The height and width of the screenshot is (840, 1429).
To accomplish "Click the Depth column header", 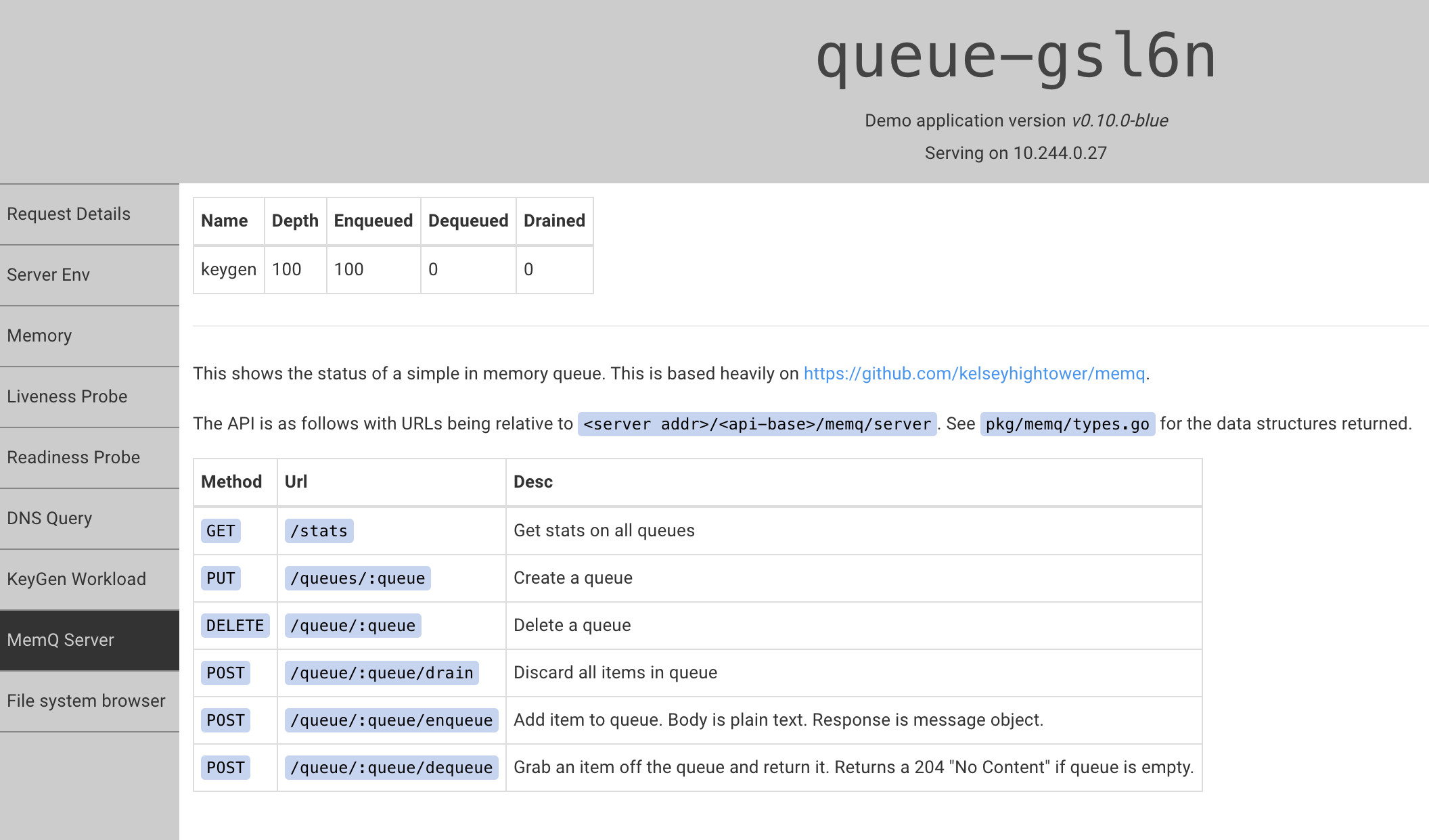I will tap(295, 220).
